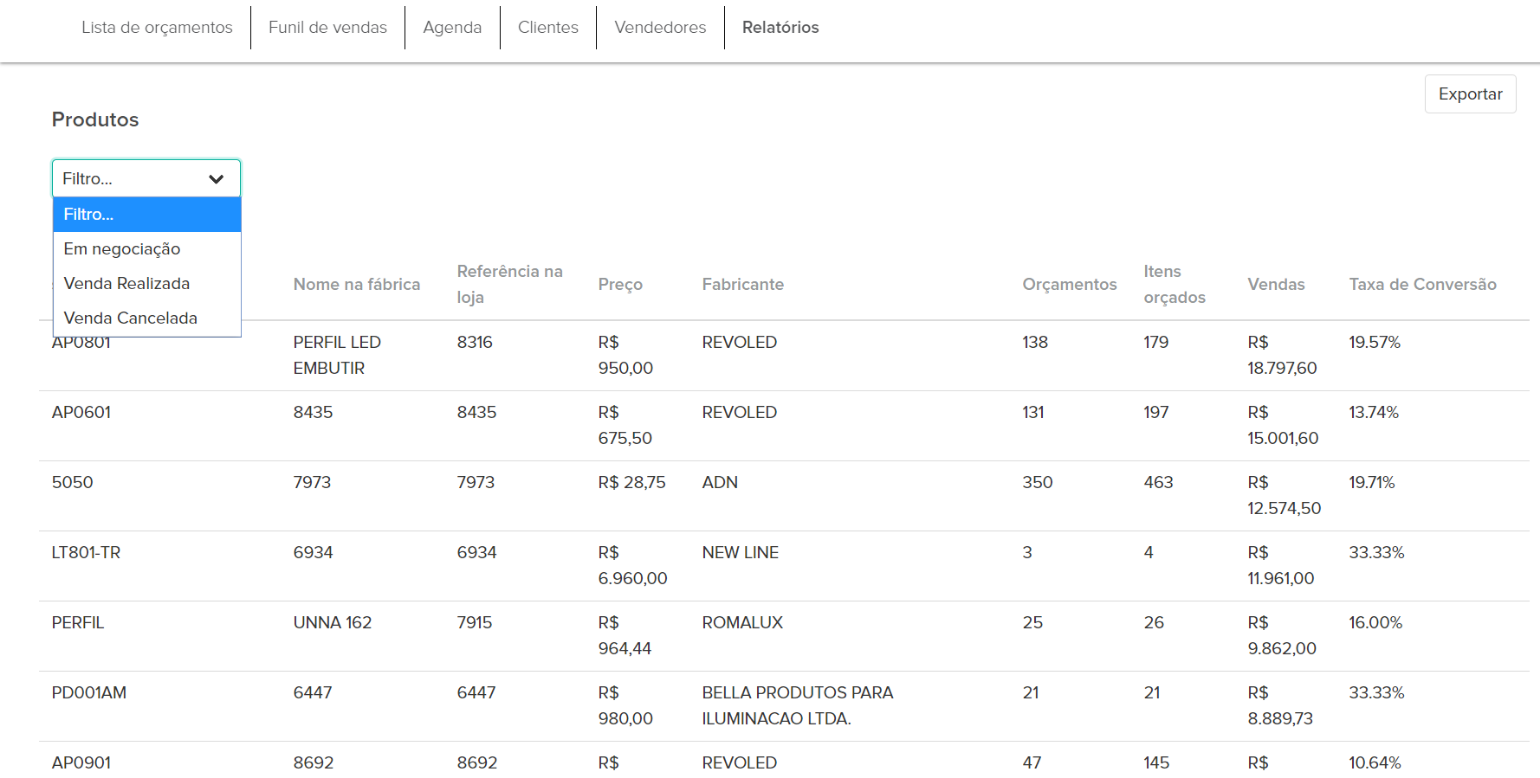Go to the Agenda tab

(452, 27)
